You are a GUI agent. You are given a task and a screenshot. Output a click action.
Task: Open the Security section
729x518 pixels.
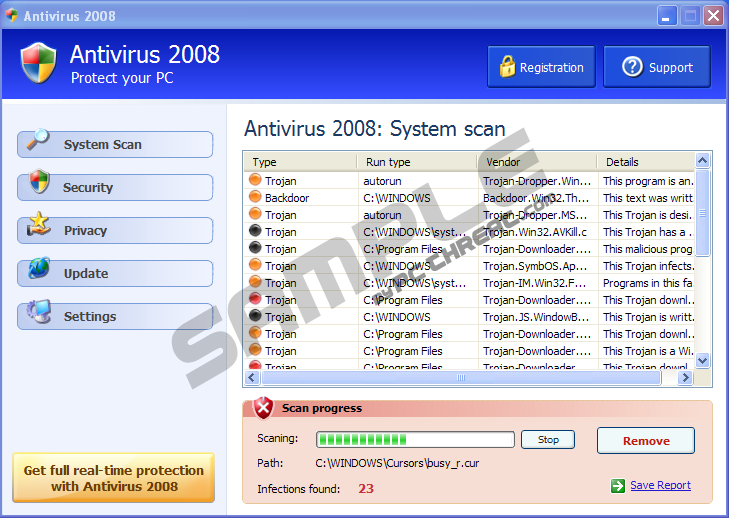coord(115,187)
